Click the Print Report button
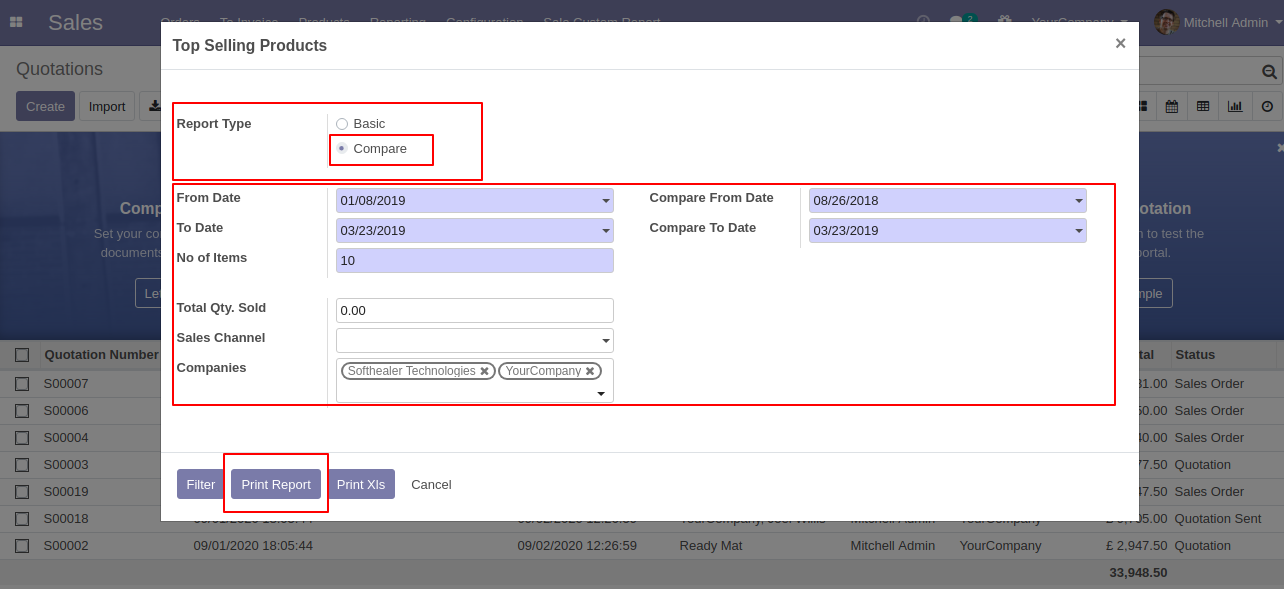This screenshot has height=589, width=1284. click(x=276, y=484)
